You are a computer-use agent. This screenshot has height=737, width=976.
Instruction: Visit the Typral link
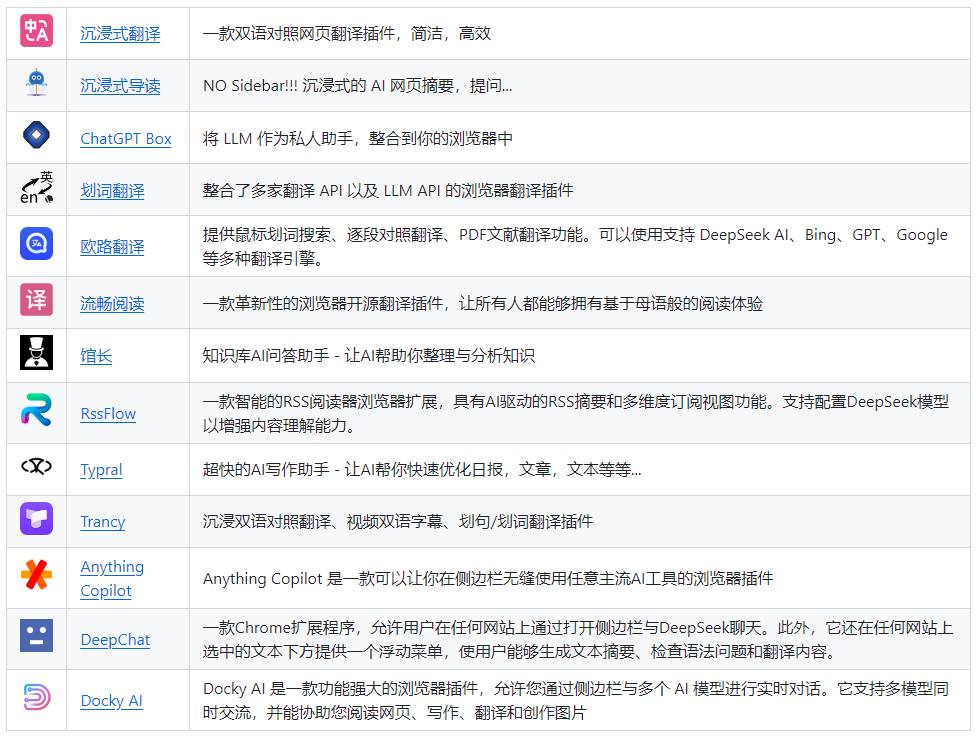(x=101, y=469)
